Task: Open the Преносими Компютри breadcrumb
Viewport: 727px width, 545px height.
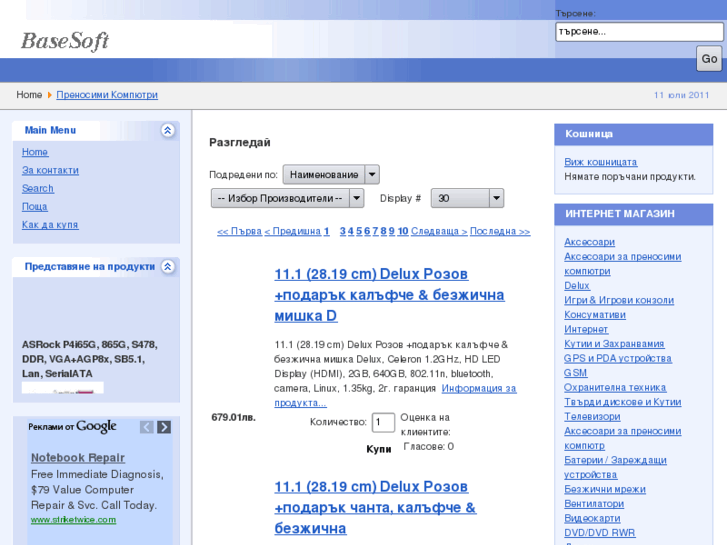Action: pyautogui.click(x=107, y=95)
